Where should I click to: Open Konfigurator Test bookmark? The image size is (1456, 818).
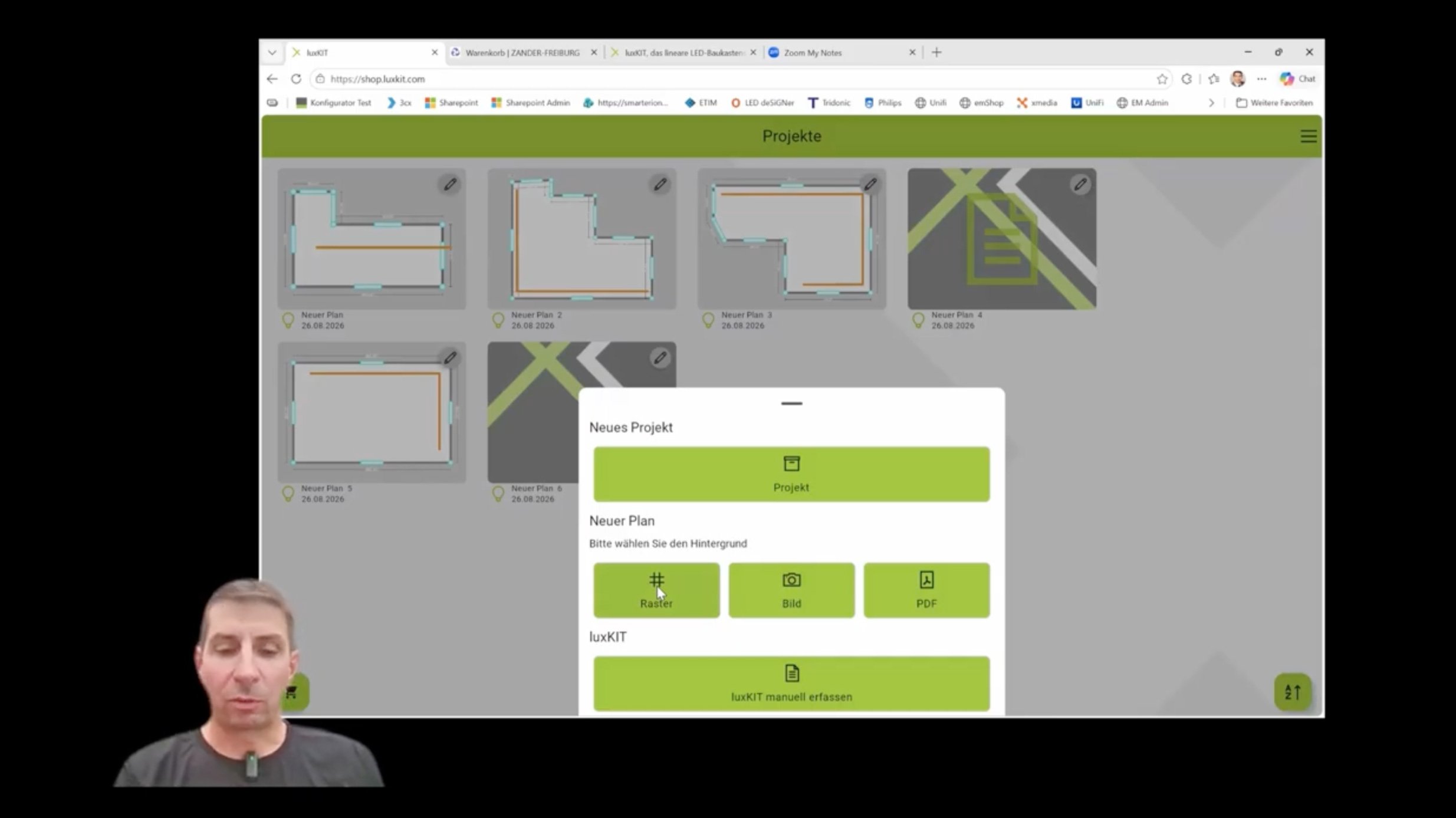(x=334, y=103)
